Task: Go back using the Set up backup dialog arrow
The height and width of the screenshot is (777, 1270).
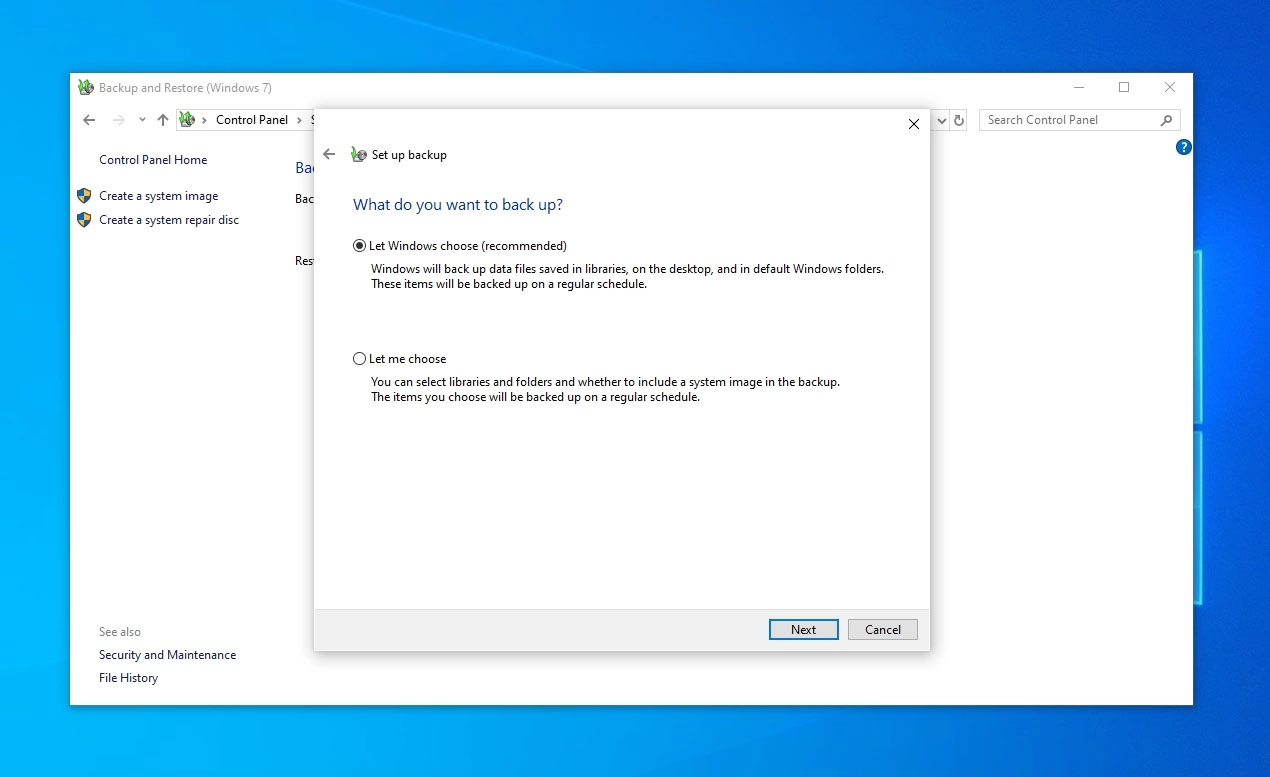Action: (x=329, y=155)
